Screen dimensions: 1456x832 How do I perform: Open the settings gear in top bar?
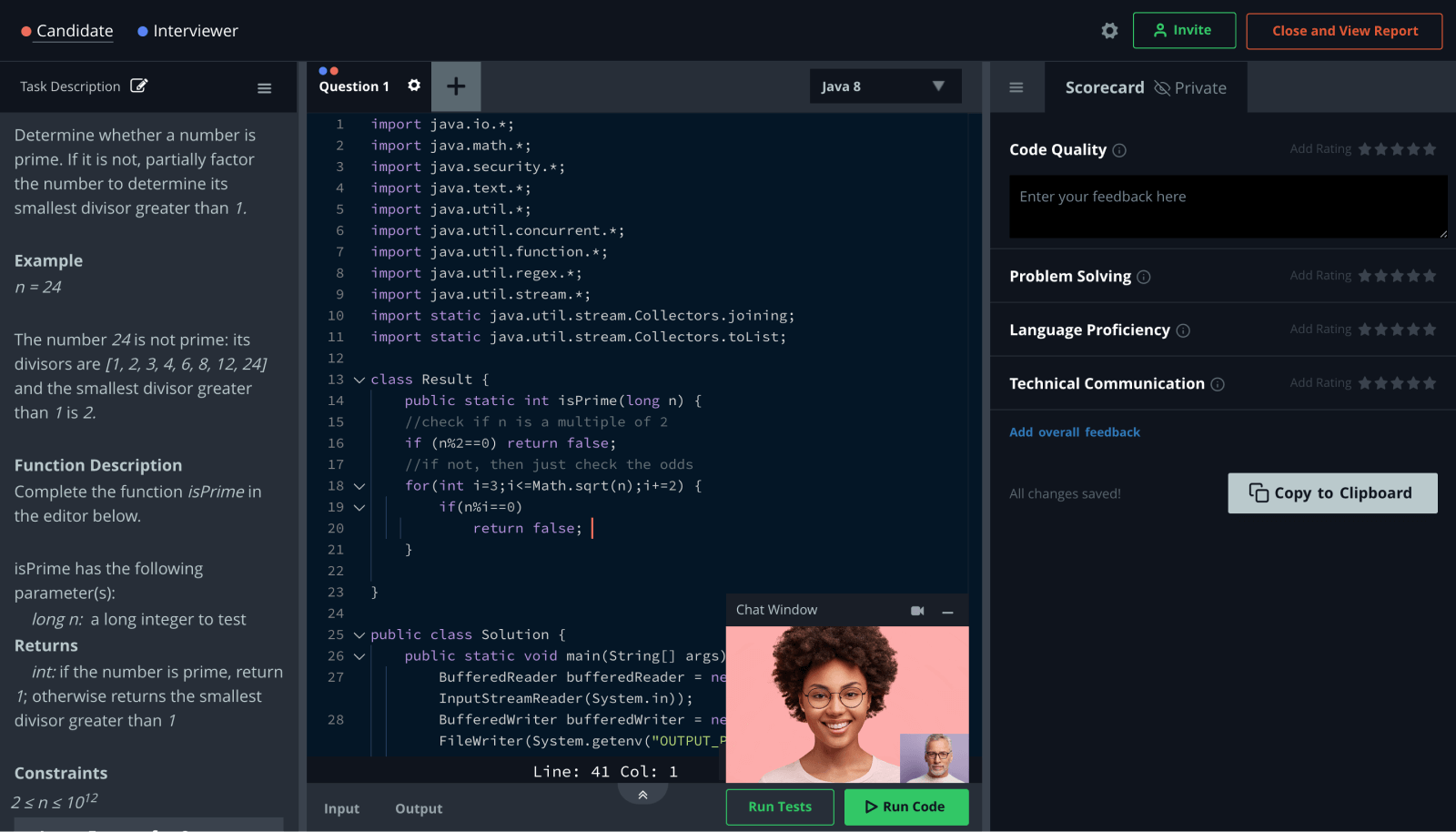pos(1109,31)
